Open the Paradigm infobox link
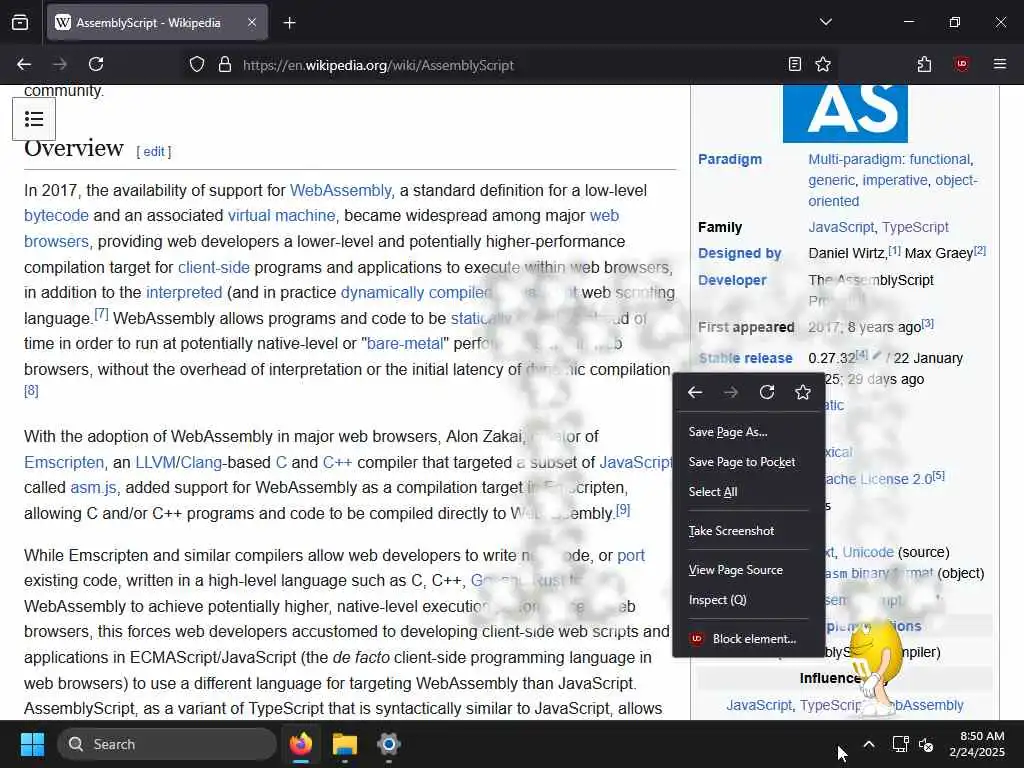 [x=729, y=159]
